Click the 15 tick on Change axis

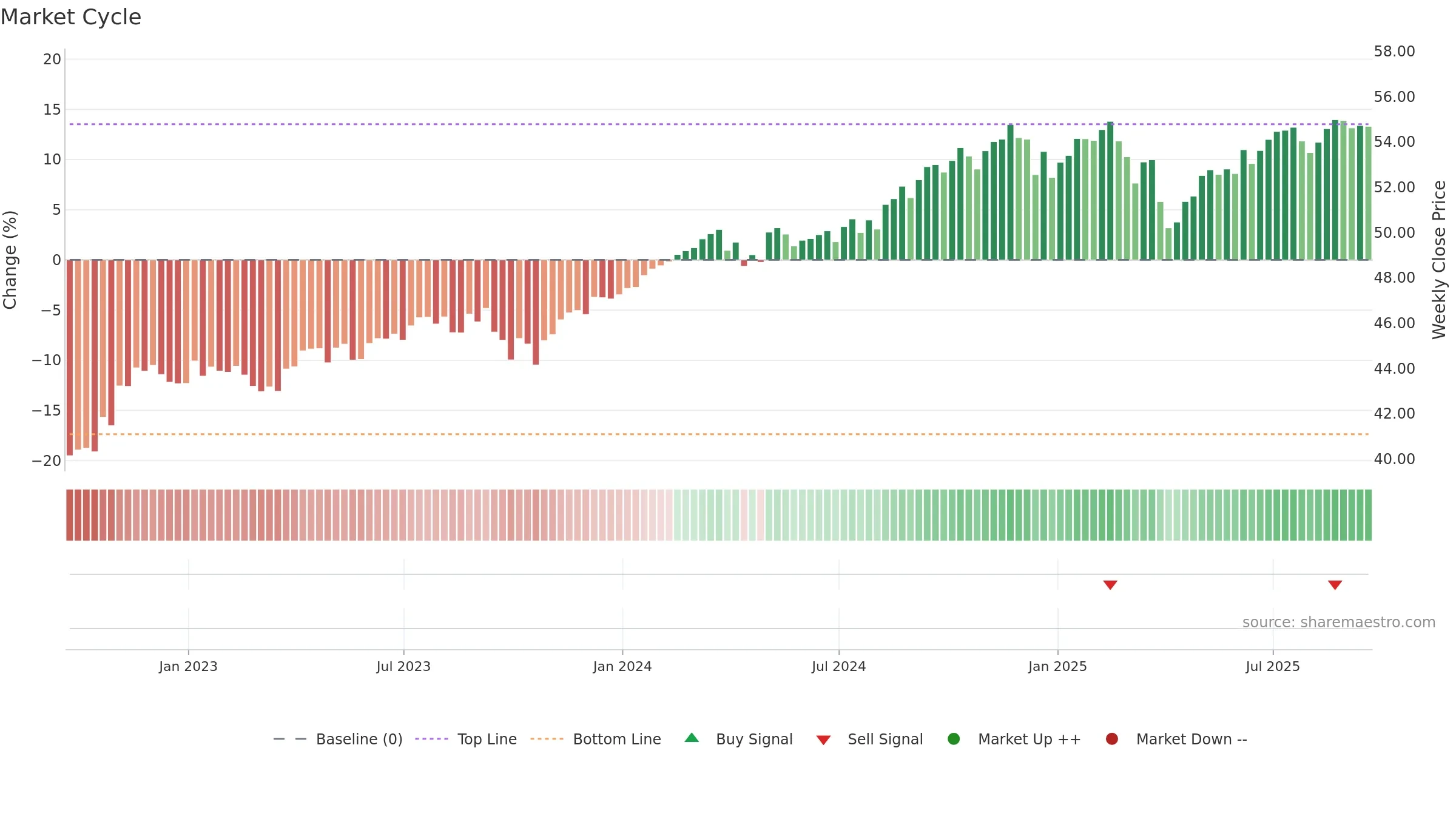[x=52, y=110]
